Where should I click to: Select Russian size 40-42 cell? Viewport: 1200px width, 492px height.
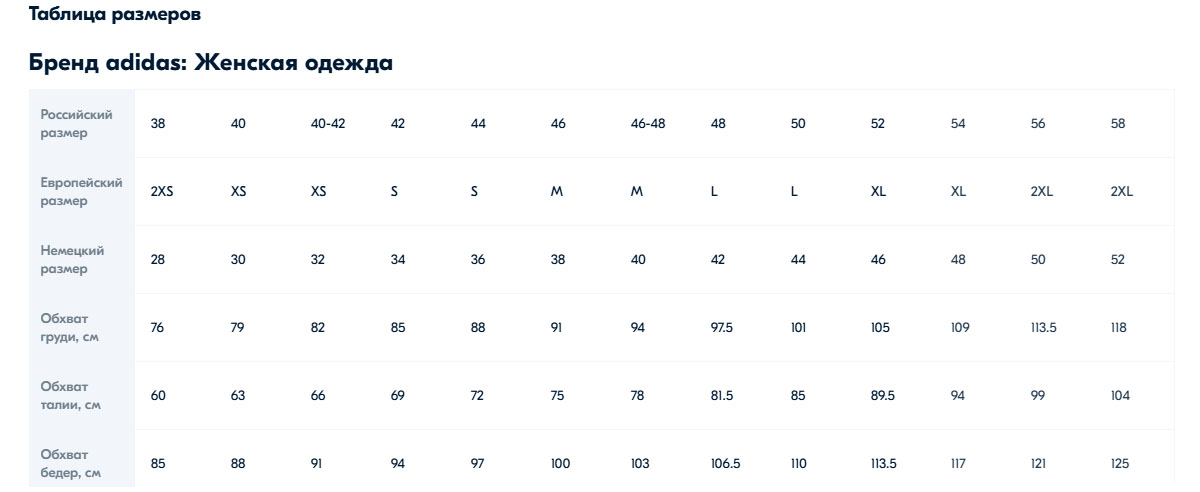[x=328, y=124]
